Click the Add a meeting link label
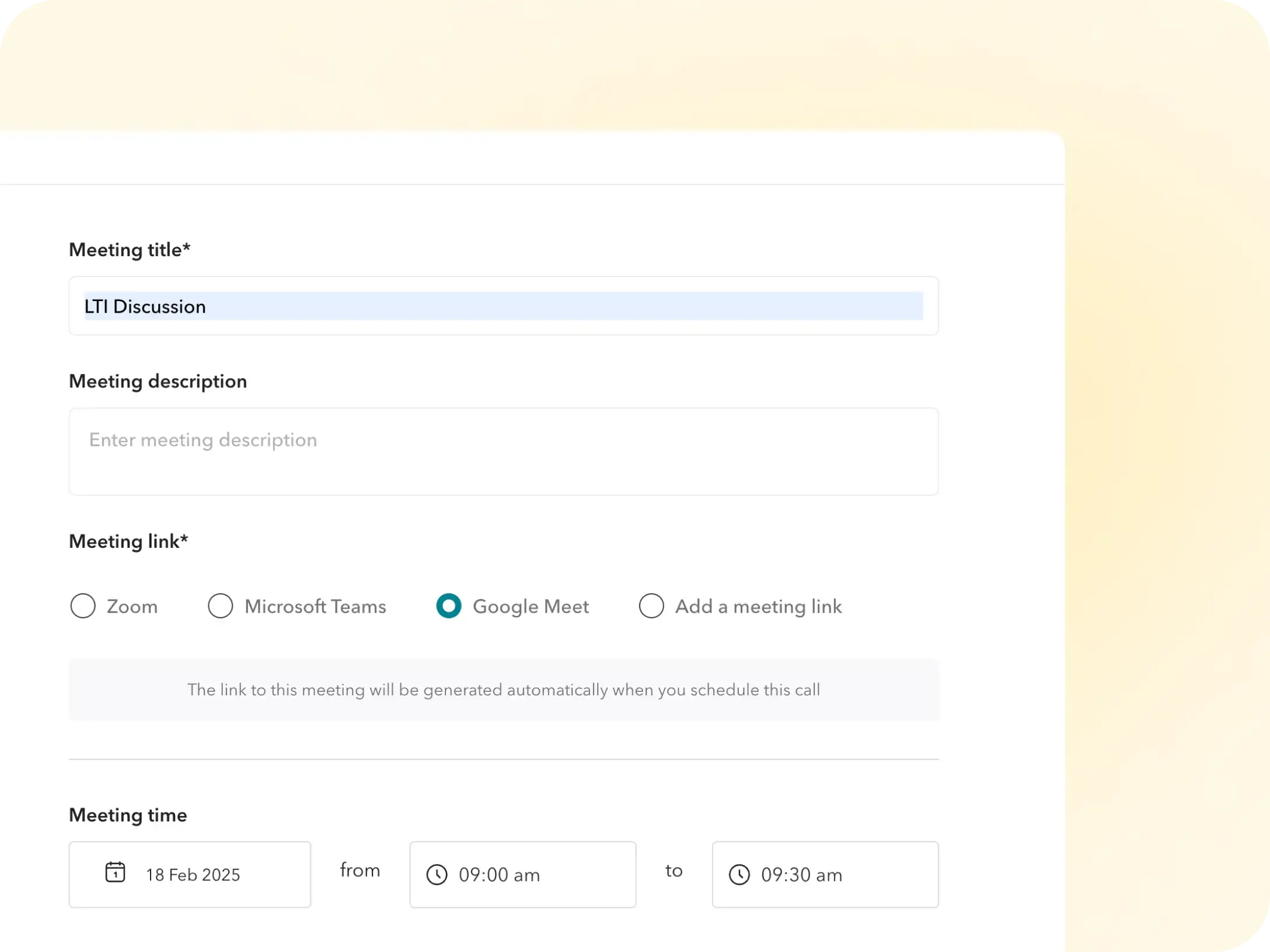This screenshot has height=952, width=1270. (758, 607)
